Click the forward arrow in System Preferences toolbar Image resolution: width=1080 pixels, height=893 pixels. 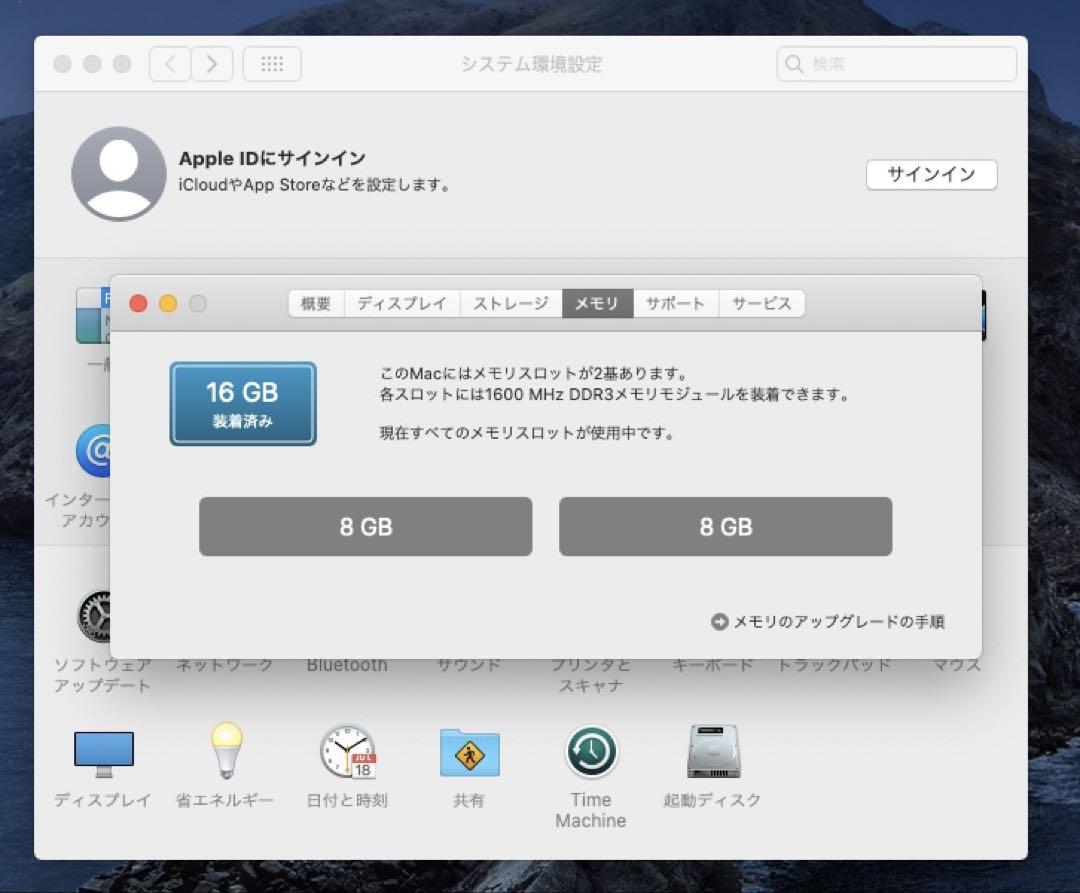pos(212,64)
